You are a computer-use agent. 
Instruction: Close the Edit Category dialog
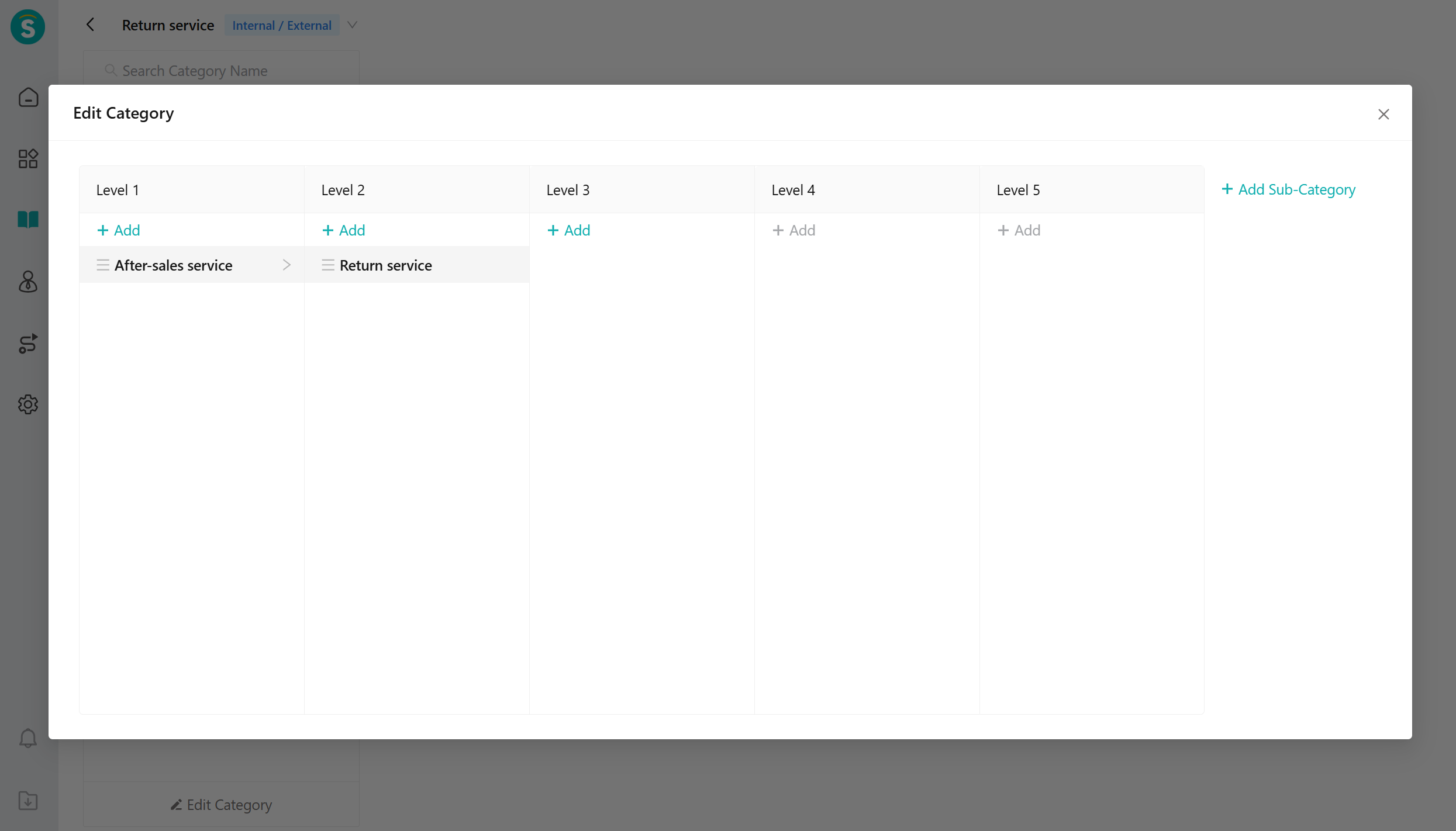click(x=1383, y=114)
